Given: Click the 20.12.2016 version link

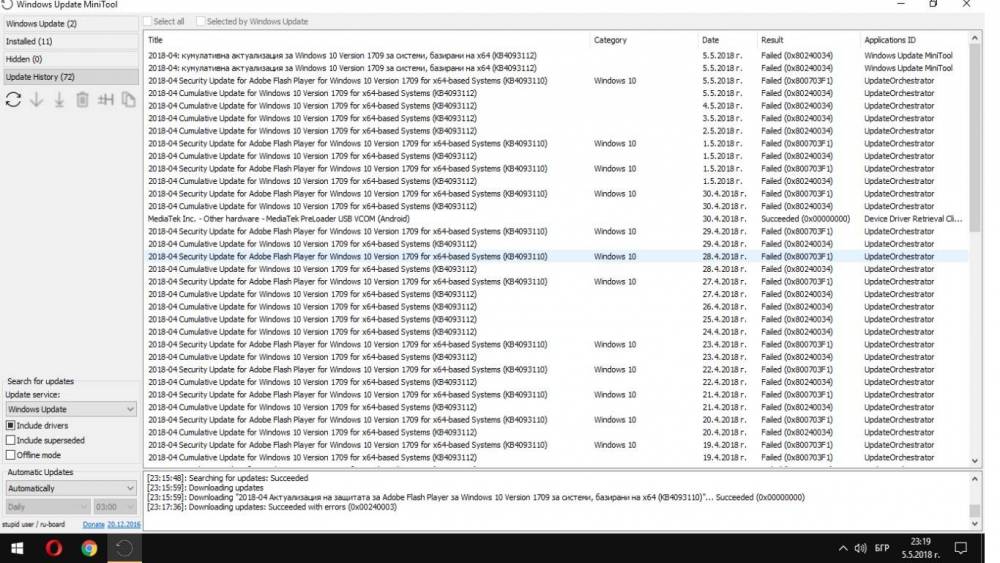Looking at the screenshot, I should (124, 524).
